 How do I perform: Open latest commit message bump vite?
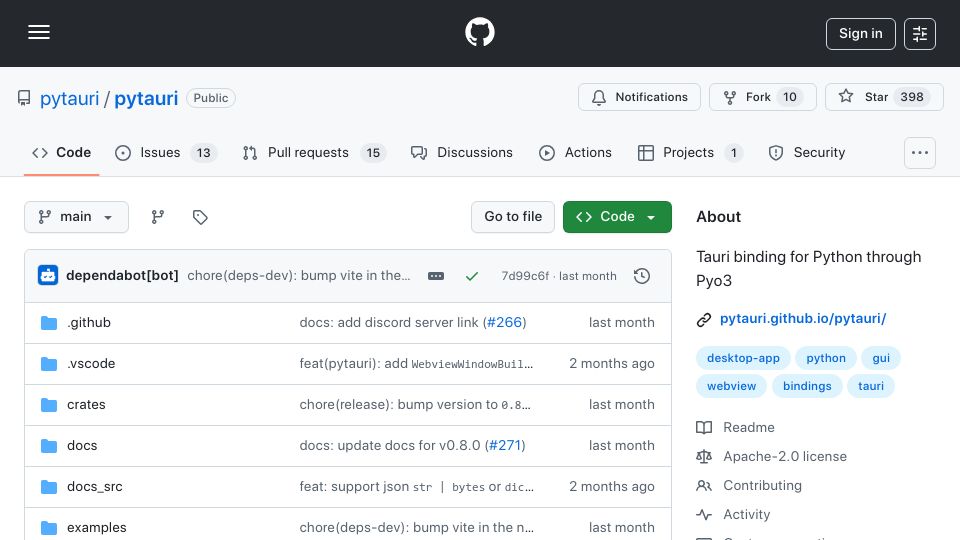point(299,276)
